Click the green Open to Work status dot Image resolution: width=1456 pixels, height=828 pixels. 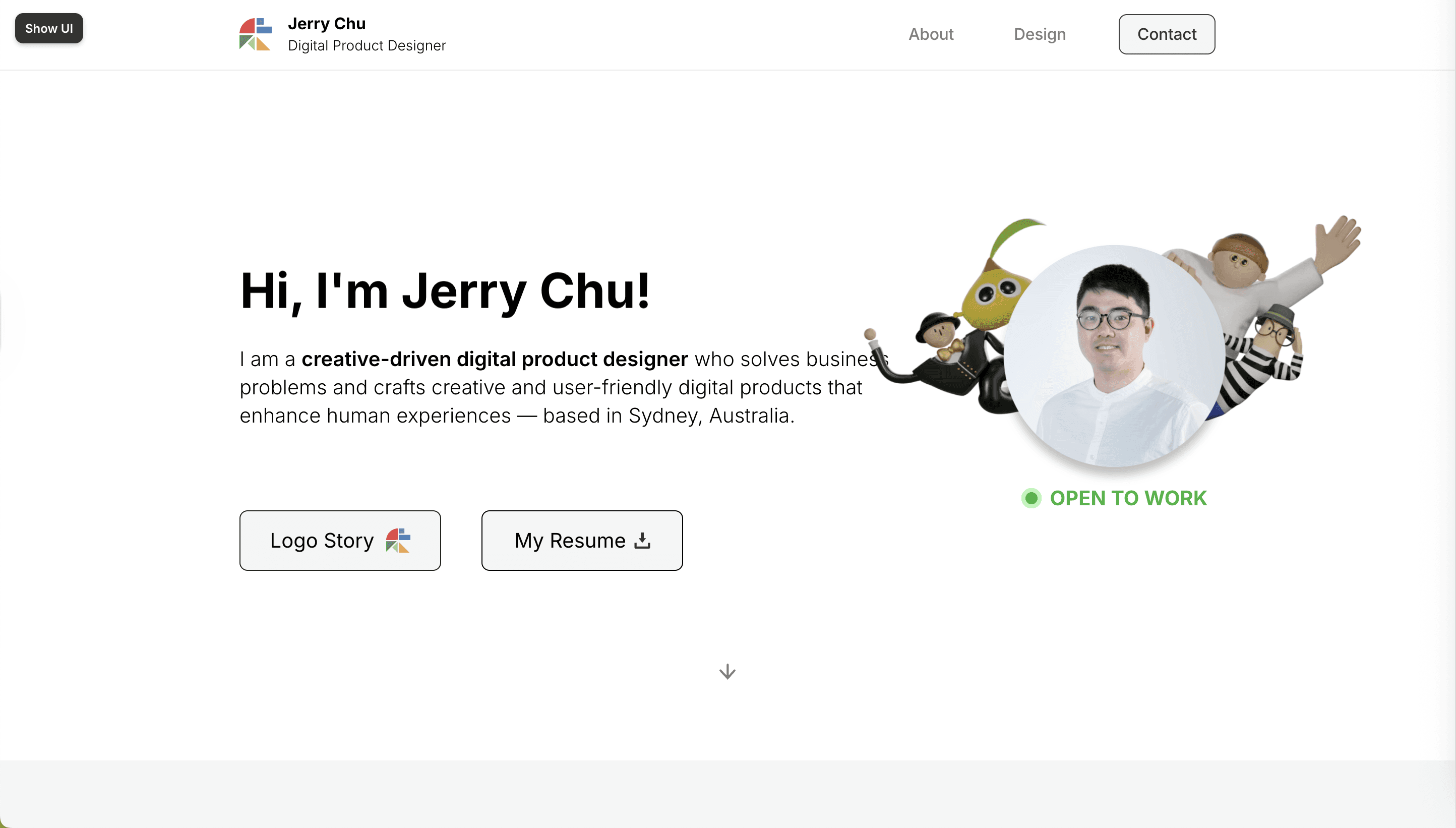tap(1032, 498)
